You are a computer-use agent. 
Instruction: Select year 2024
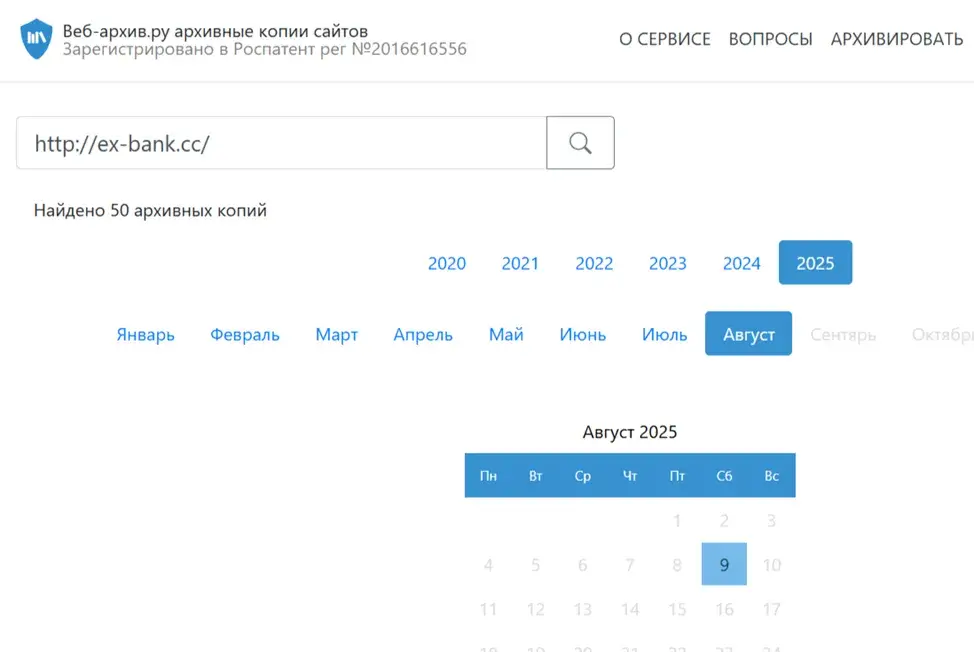(x=742, y=263)
